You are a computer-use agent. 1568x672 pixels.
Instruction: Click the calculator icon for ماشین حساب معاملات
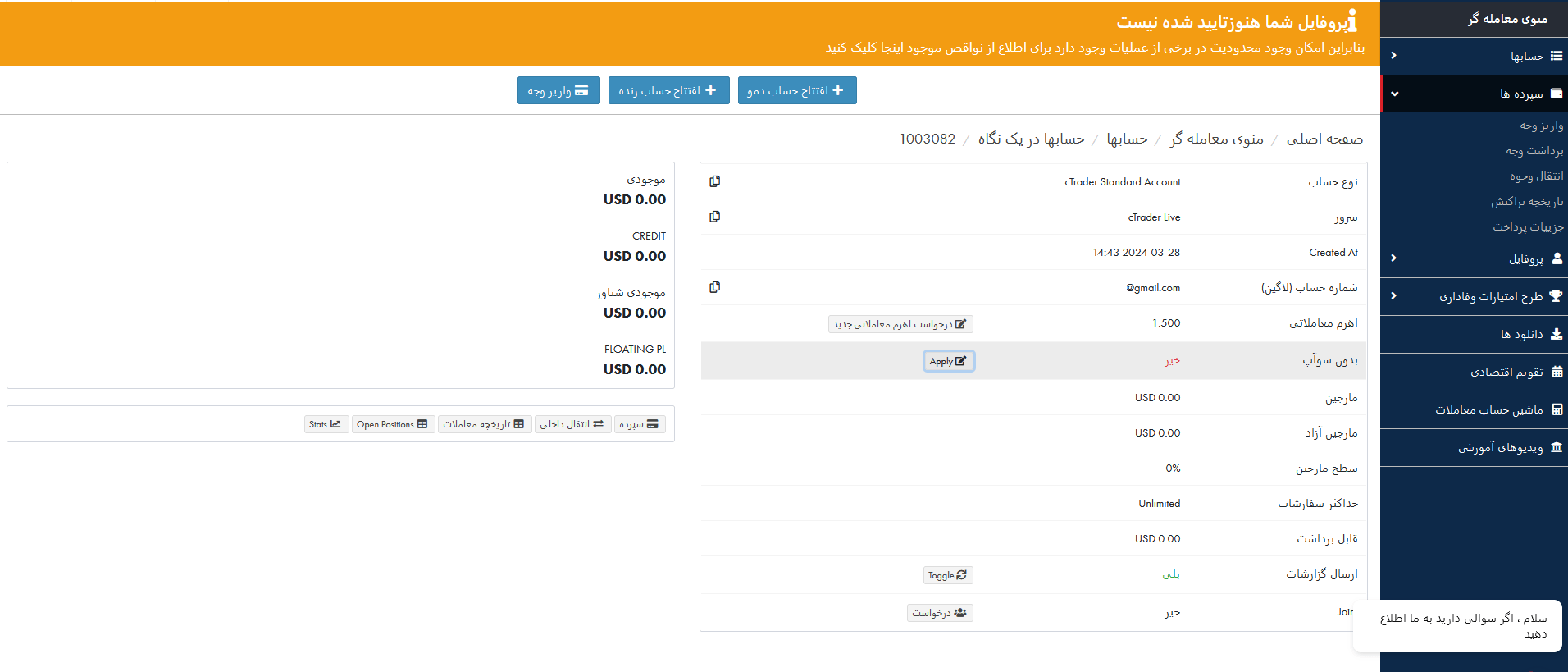tap(1557, 409)
